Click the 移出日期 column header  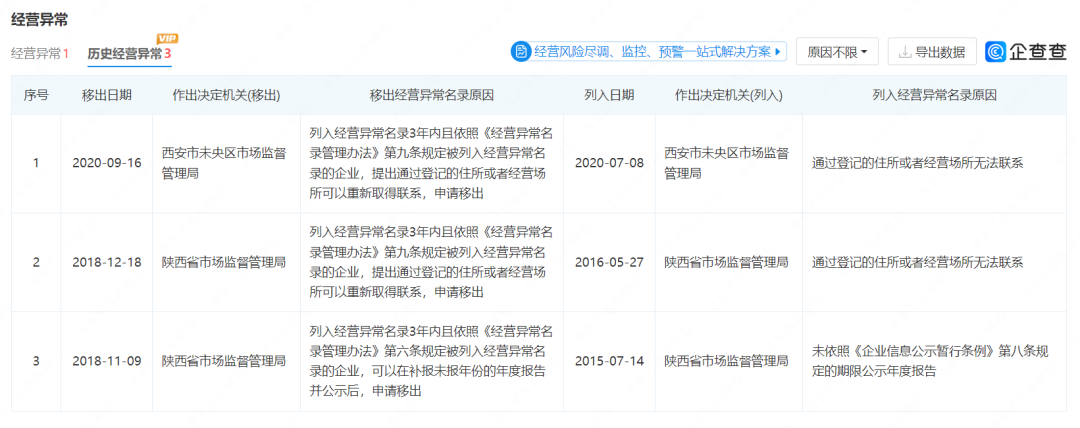click(x=106, y=95)
